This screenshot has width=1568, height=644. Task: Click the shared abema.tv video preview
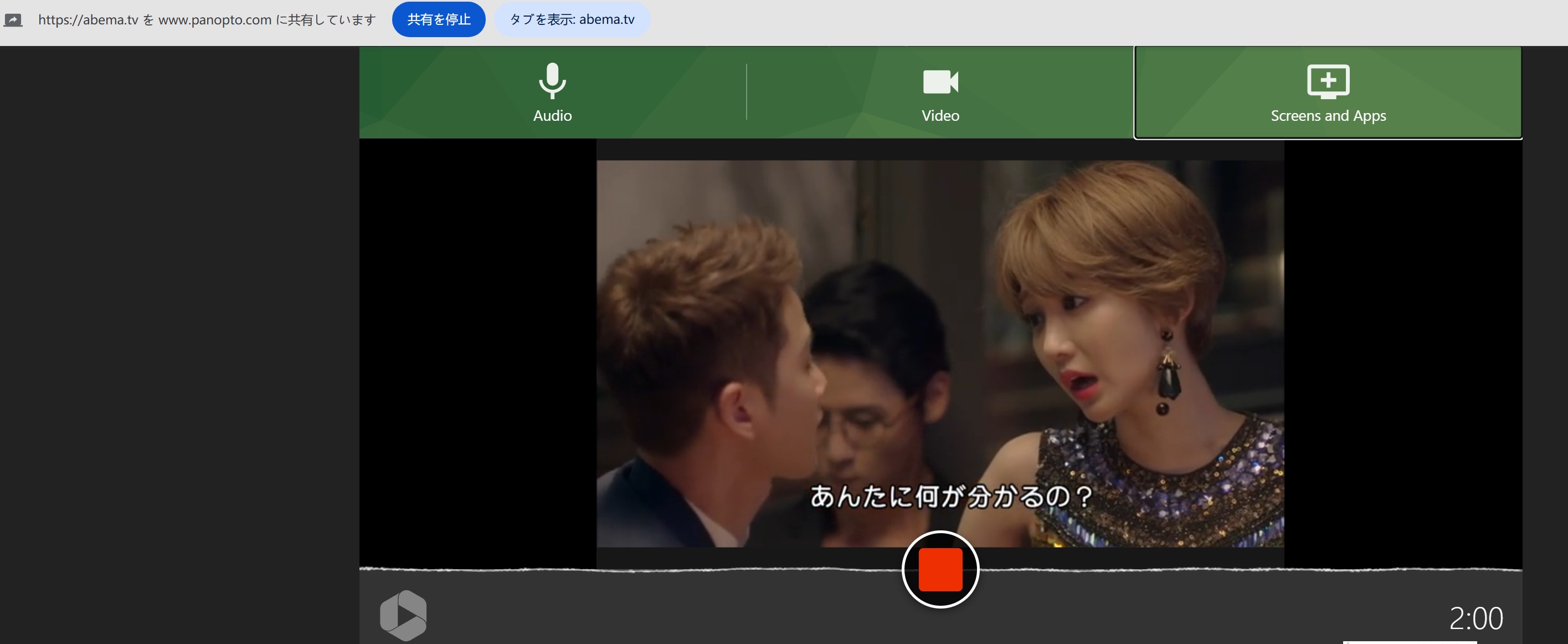pos(940,354)
